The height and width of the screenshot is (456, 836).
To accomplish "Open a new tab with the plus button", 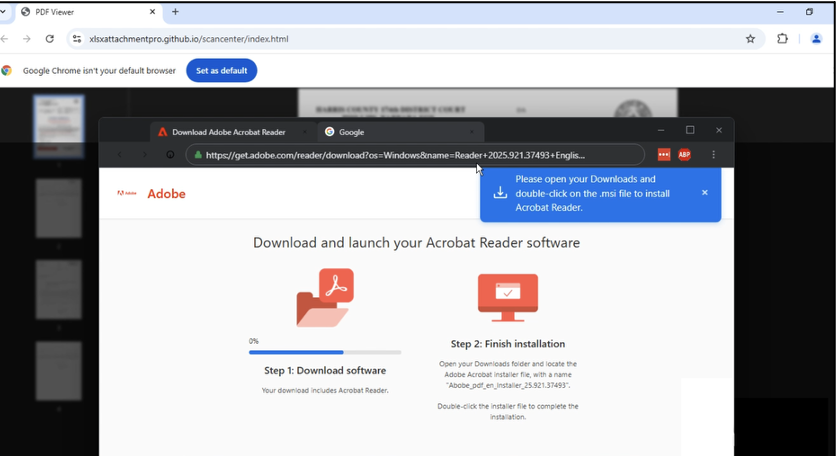I will (x=175, y=11).
